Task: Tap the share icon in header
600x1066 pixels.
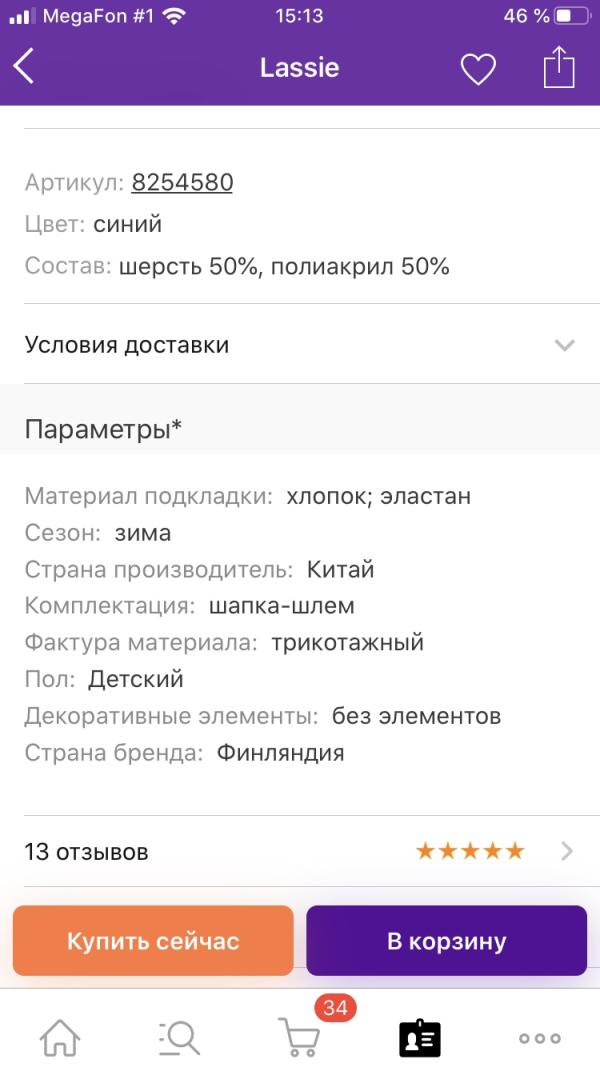Action: [559, 67]
